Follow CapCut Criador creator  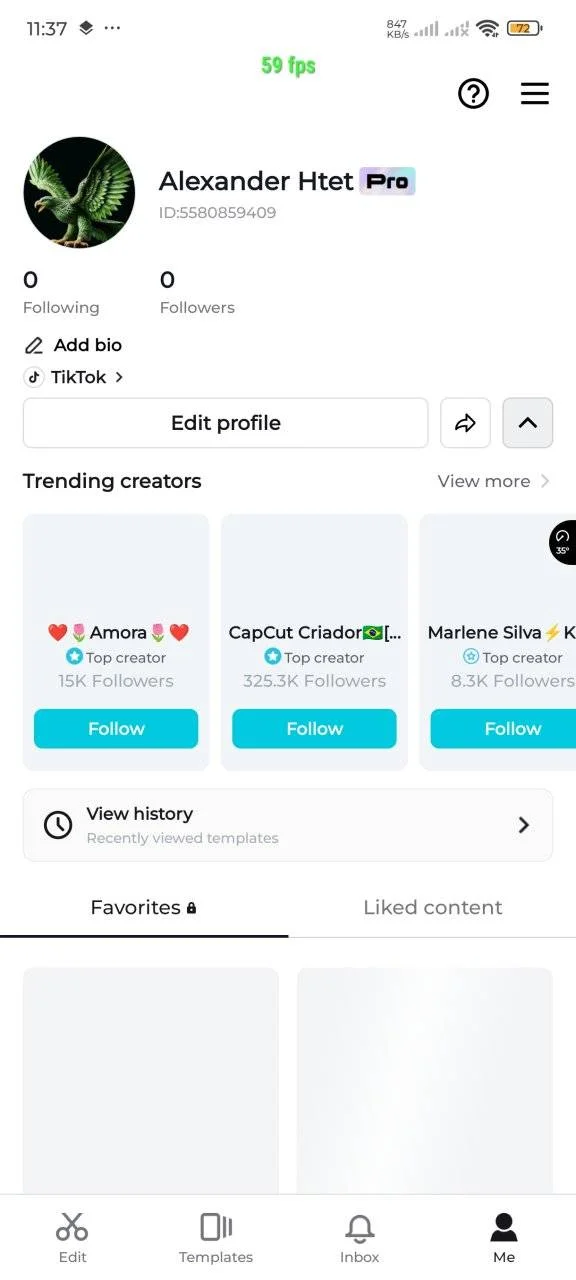coord(314,729)
